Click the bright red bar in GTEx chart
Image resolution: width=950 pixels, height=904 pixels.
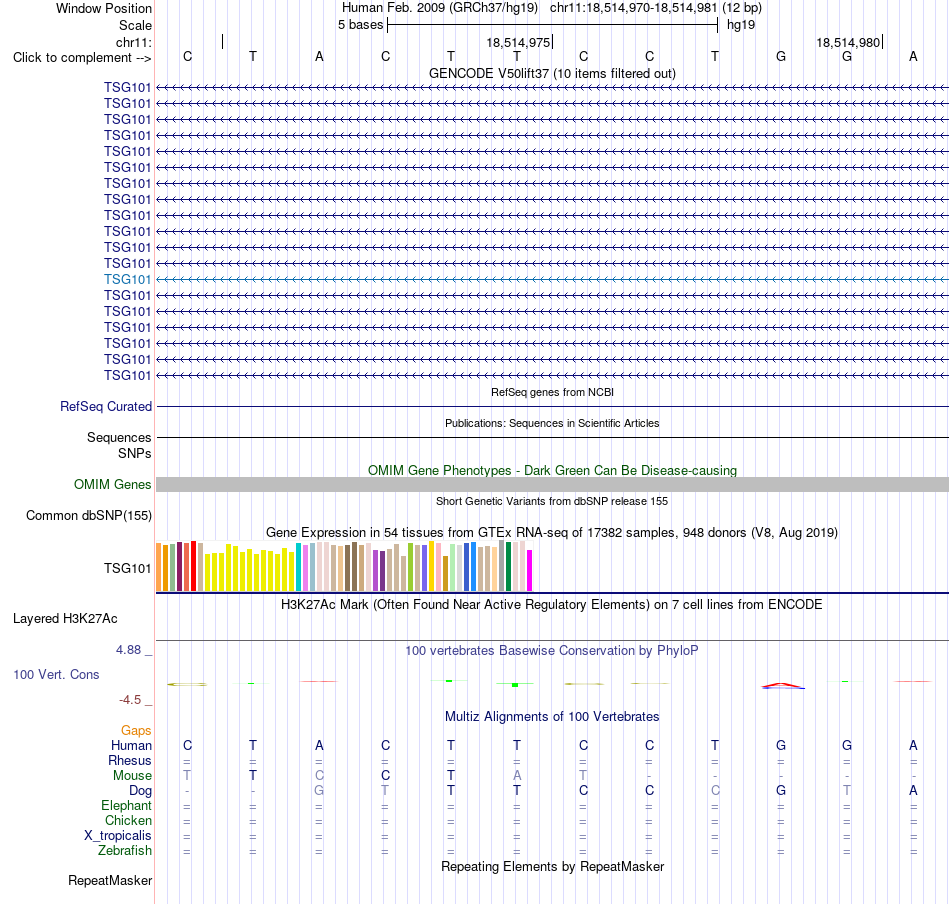[x=193, y=566]
